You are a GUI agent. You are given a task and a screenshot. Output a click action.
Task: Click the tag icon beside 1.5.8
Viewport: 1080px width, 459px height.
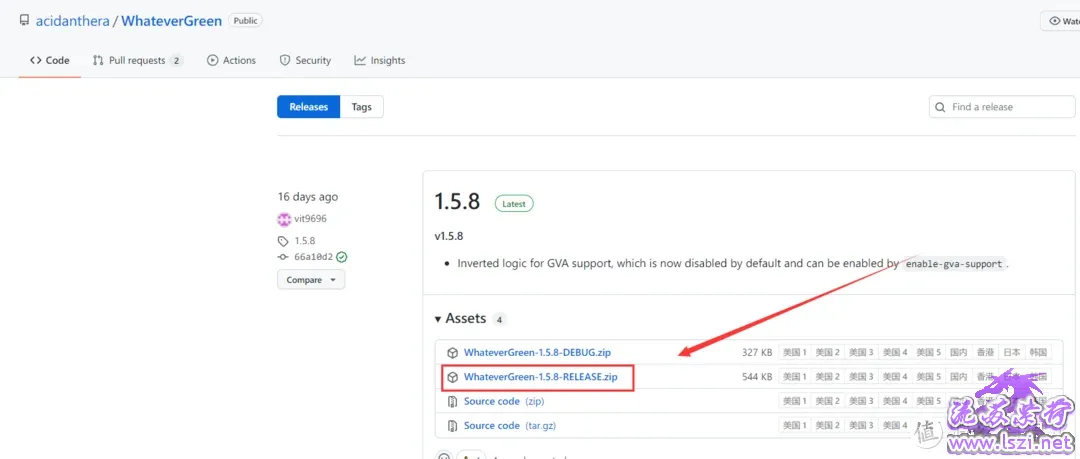[x=282, y=241]
